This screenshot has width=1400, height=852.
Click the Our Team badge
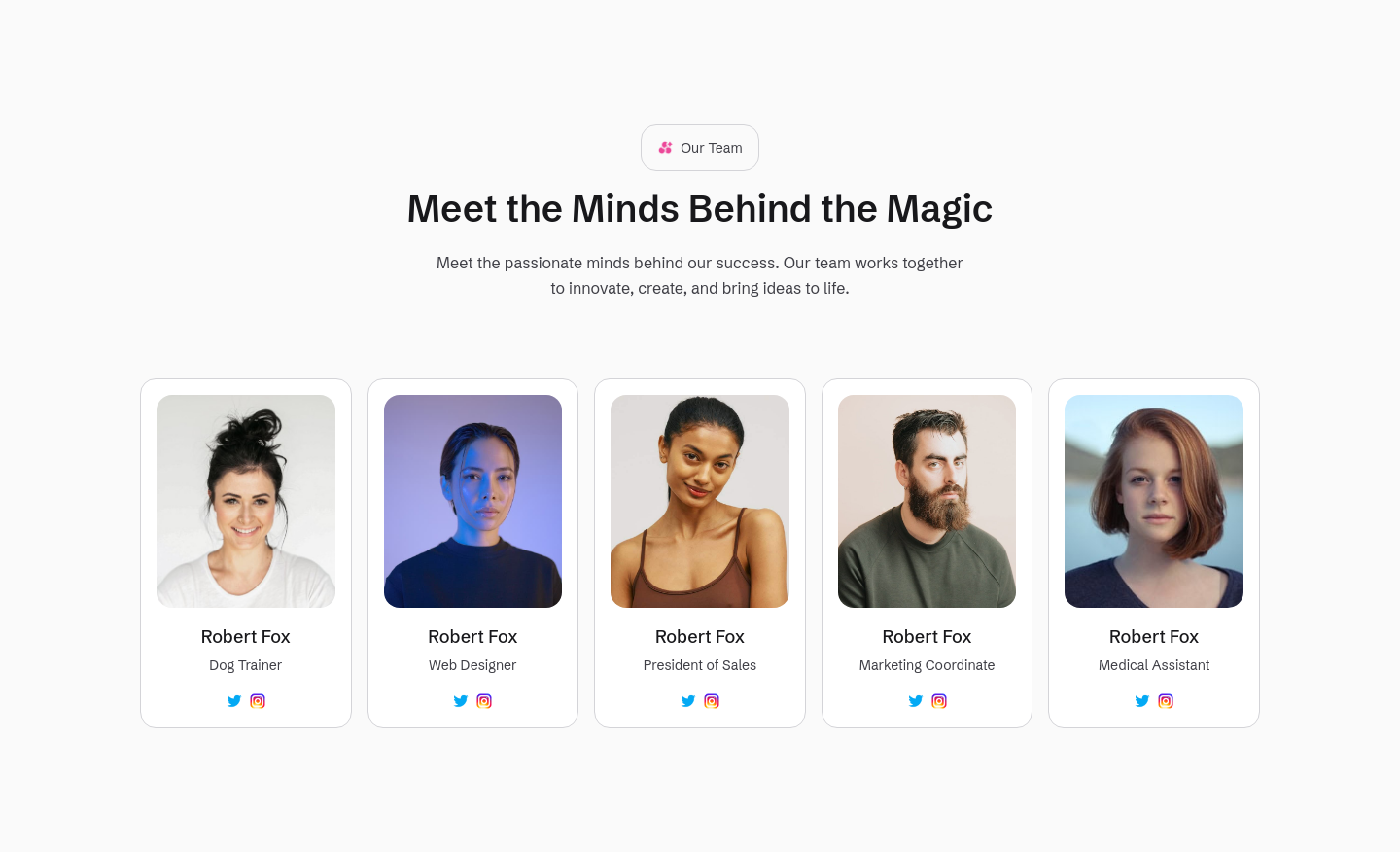(700, 148)
